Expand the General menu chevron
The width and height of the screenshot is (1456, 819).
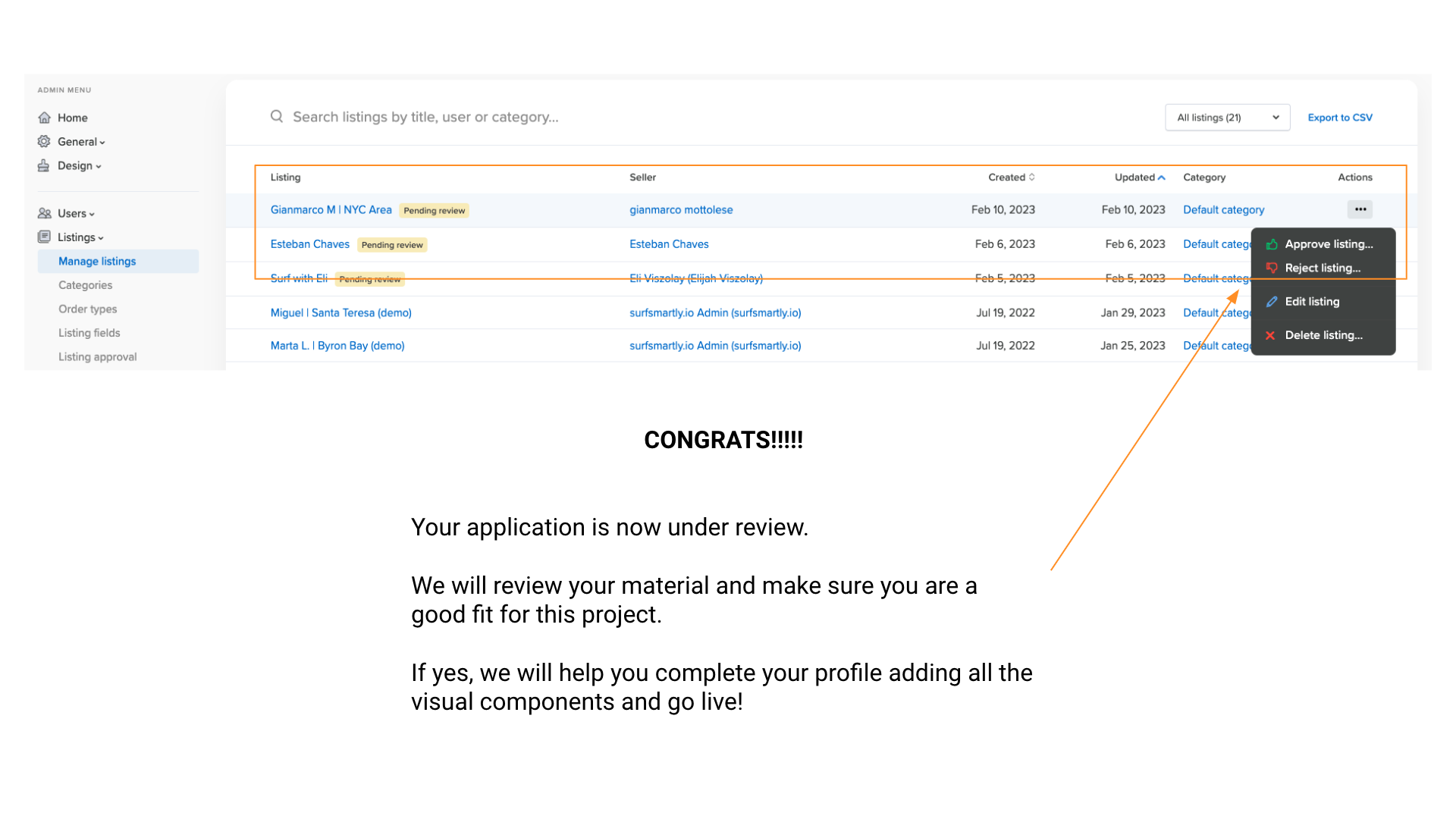pos(102,143)
